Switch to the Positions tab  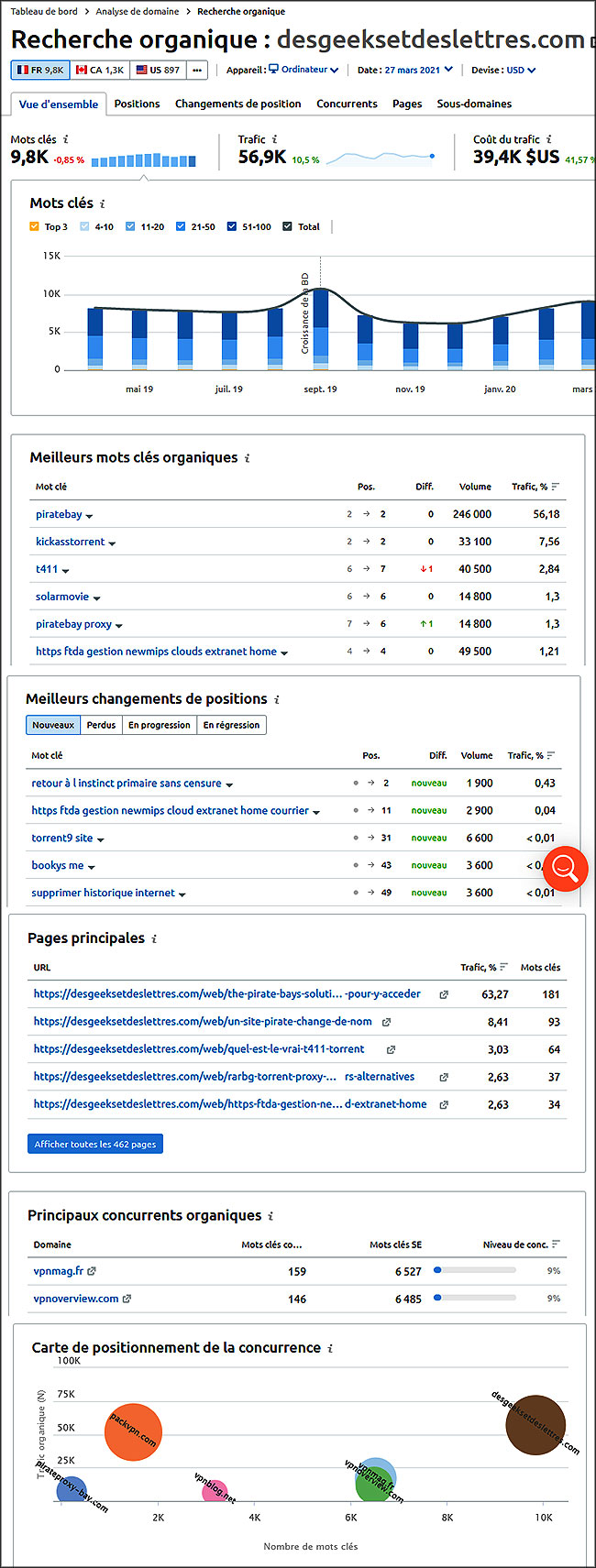pos(138,104)
